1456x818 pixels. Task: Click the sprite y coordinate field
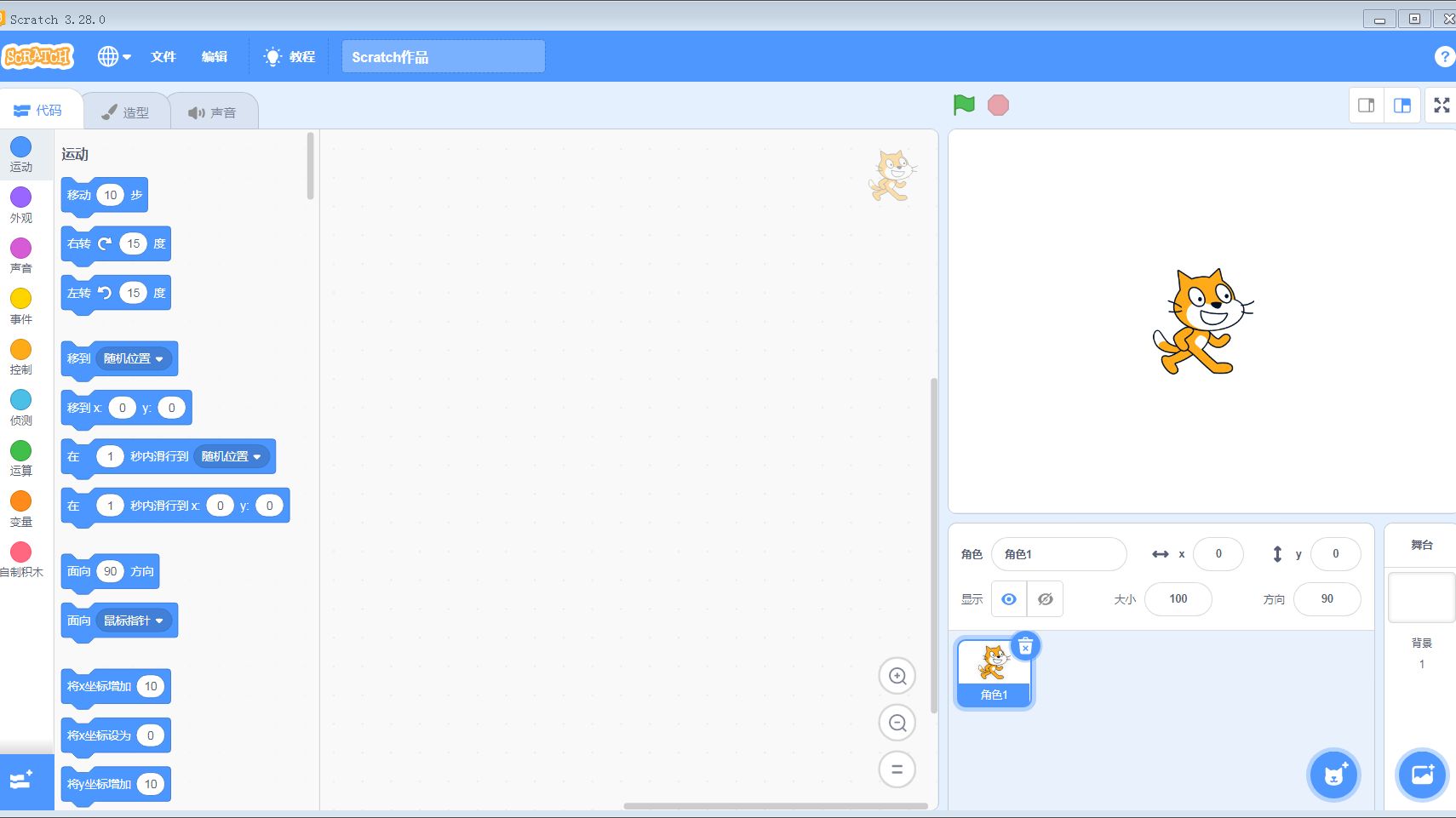click(x=1335, y=554)
